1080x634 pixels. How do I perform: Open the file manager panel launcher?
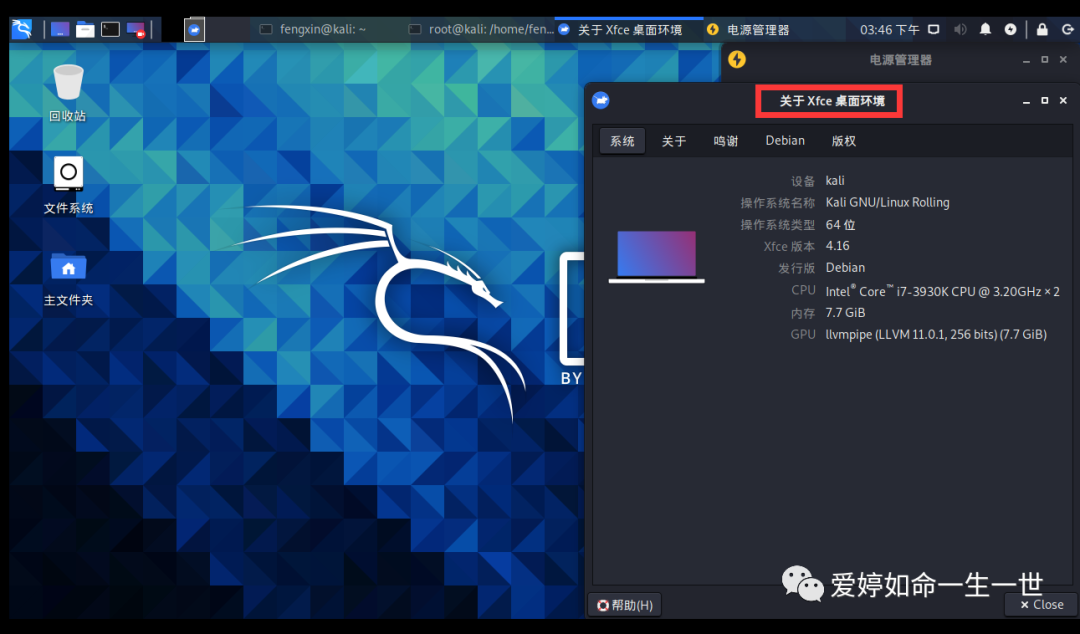click(85, 30)
